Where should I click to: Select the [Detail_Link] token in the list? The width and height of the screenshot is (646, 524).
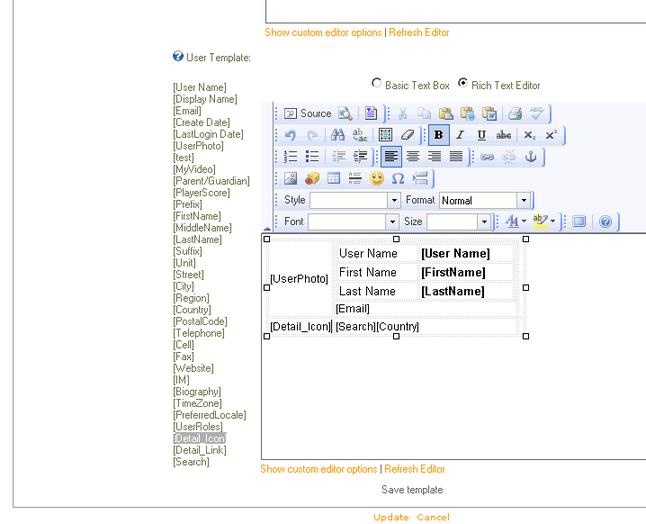coord(200,450)
